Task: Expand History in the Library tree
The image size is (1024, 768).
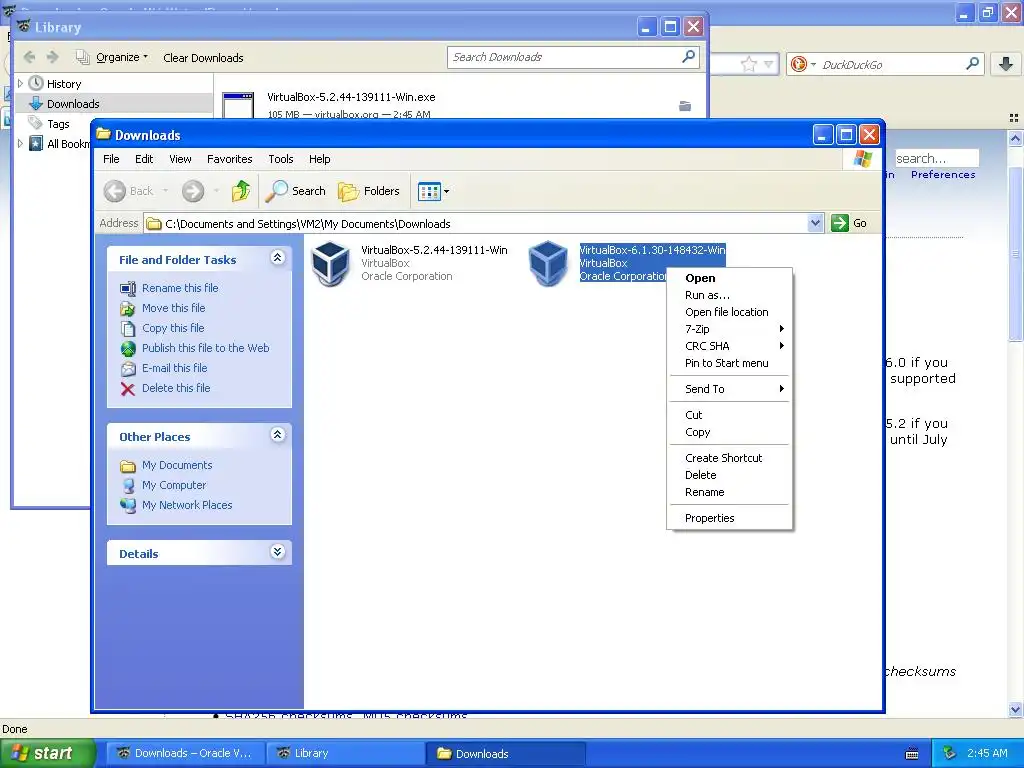Action: click(x=20, y=84)
